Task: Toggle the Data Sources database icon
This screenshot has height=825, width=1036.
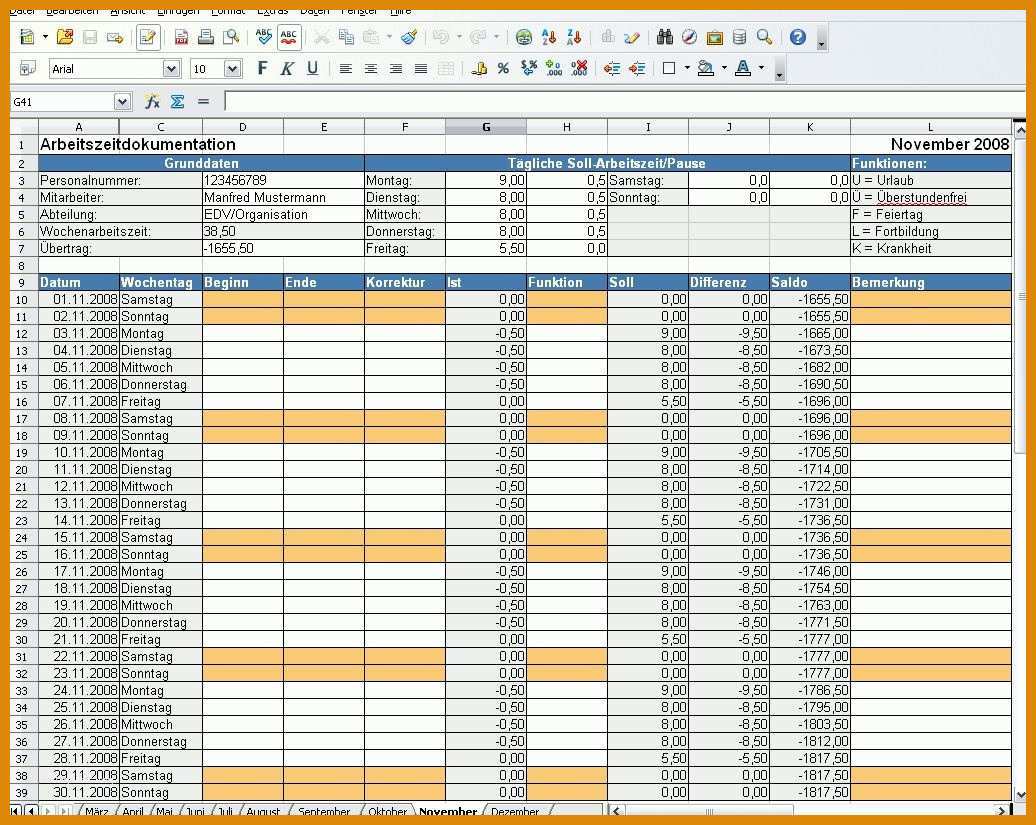Action: coord(739,38)
